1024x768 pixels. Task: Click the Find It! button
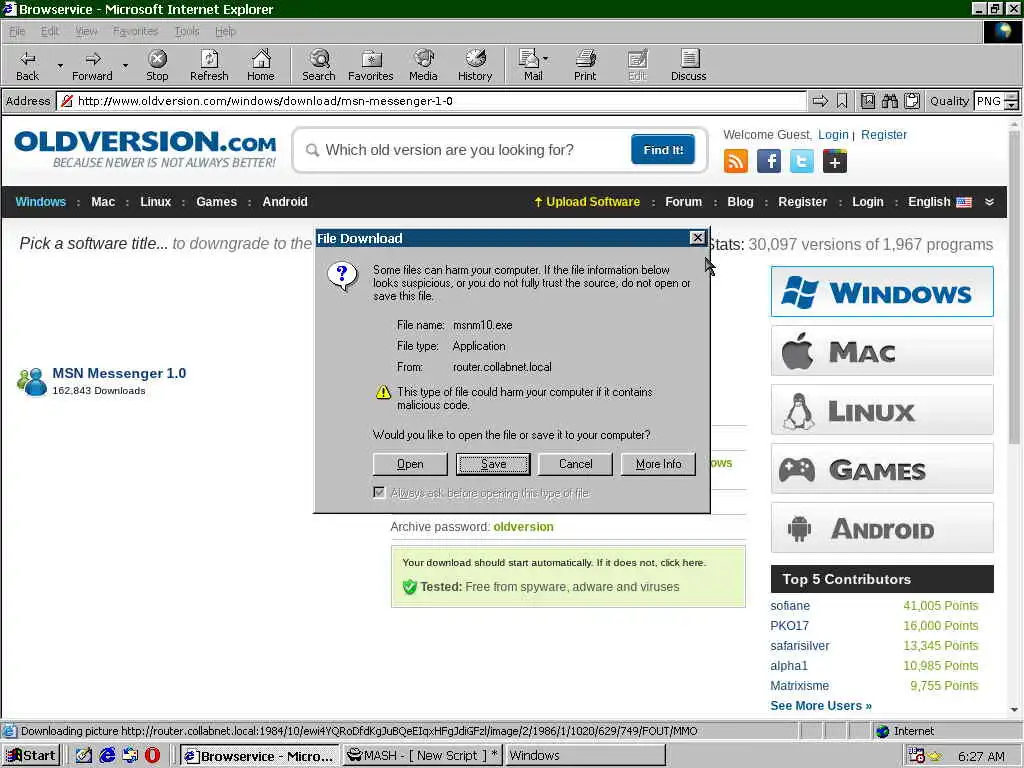(x=663, y=150)
